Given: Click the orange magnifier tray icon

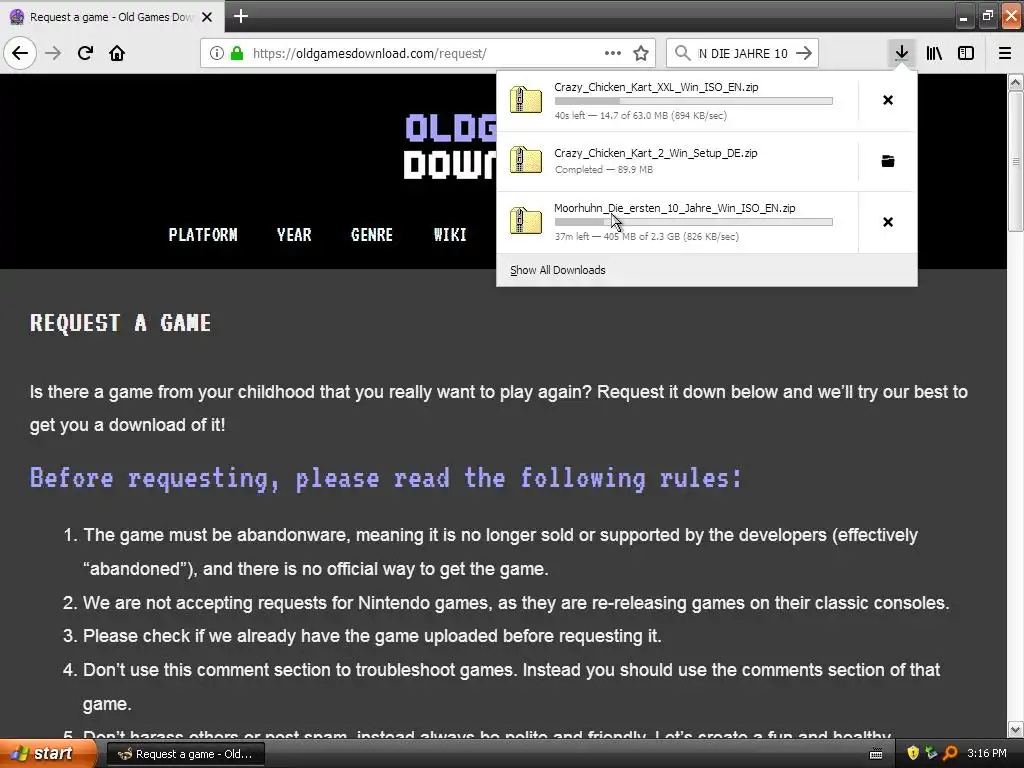Looking at the screenshot, I should [950, 754].
